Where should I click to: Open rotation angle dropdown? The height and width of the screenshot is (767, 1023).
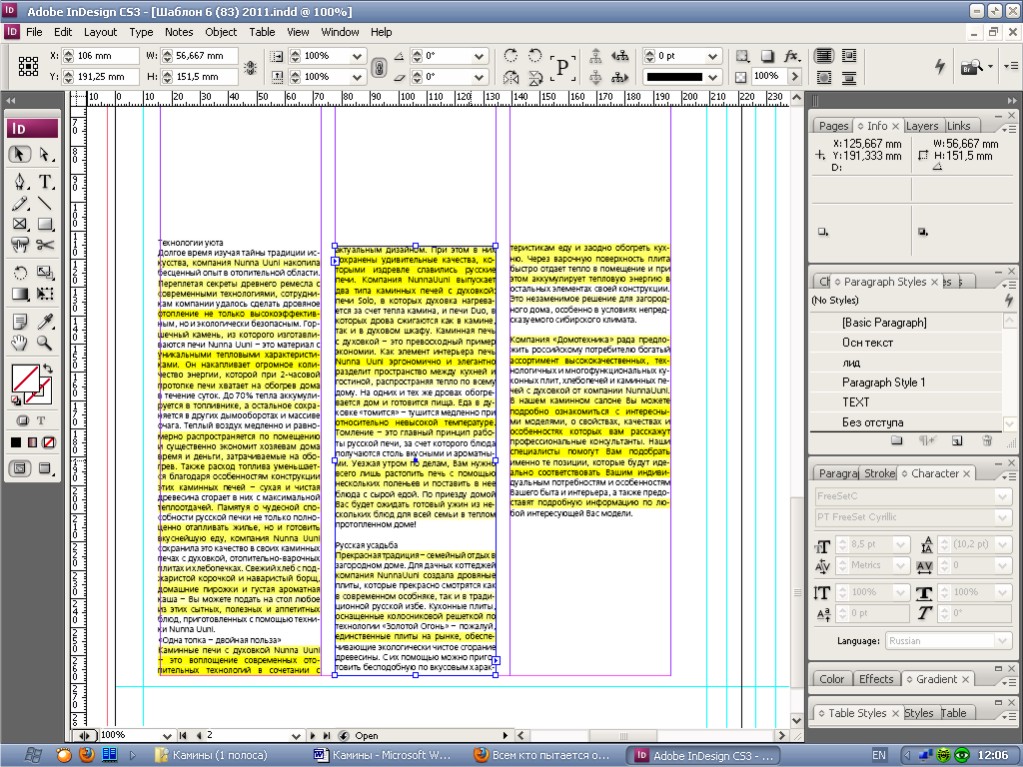(x=479, y=56)
